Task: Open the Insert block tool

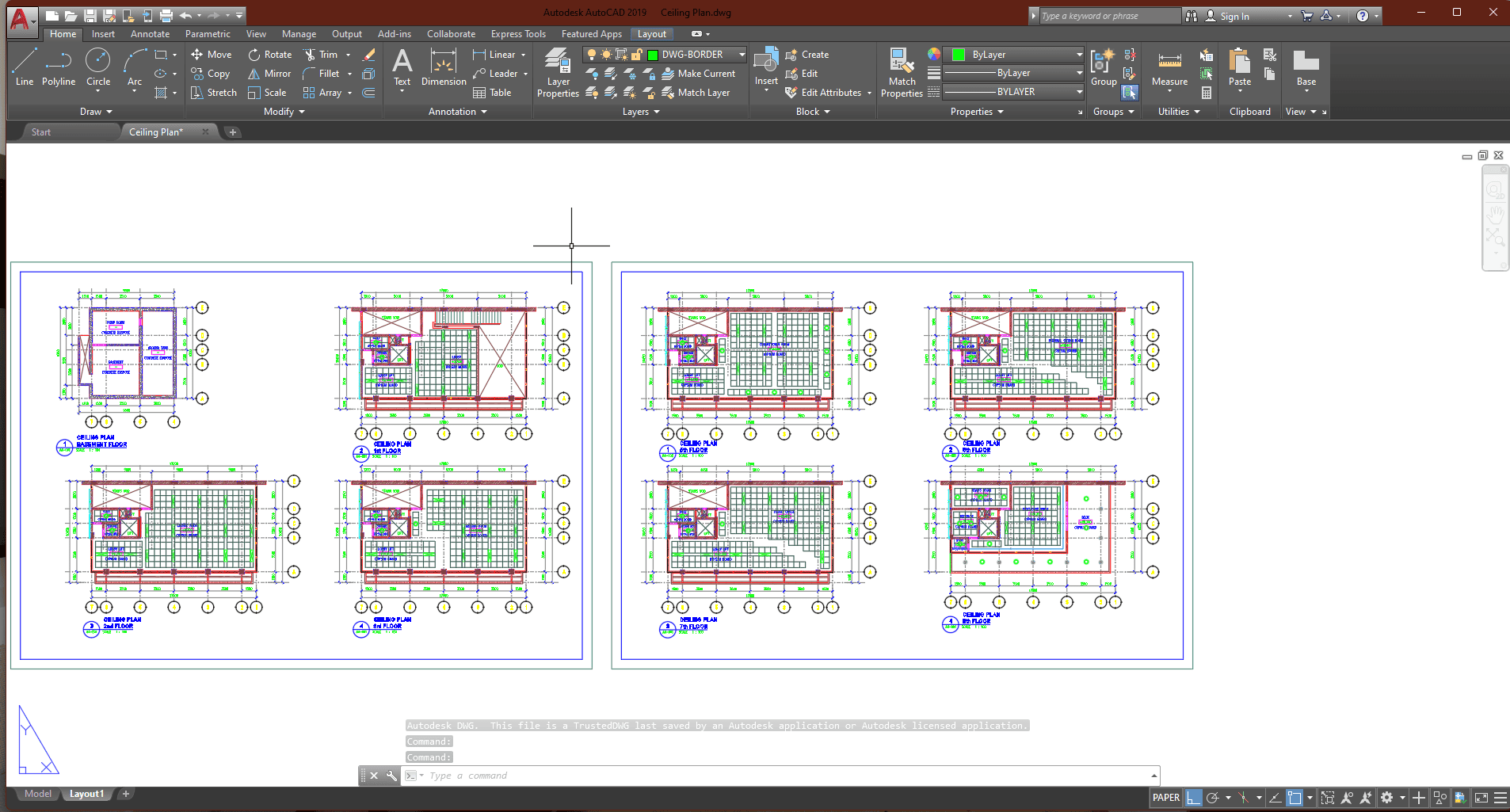Action: pyautogui.click(x=766, y=69)
